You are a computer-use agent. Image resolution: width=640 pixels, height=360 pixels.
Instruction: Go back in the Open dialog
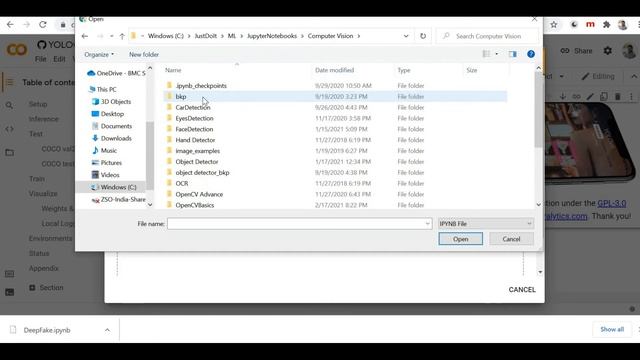(x=84, y=36)
